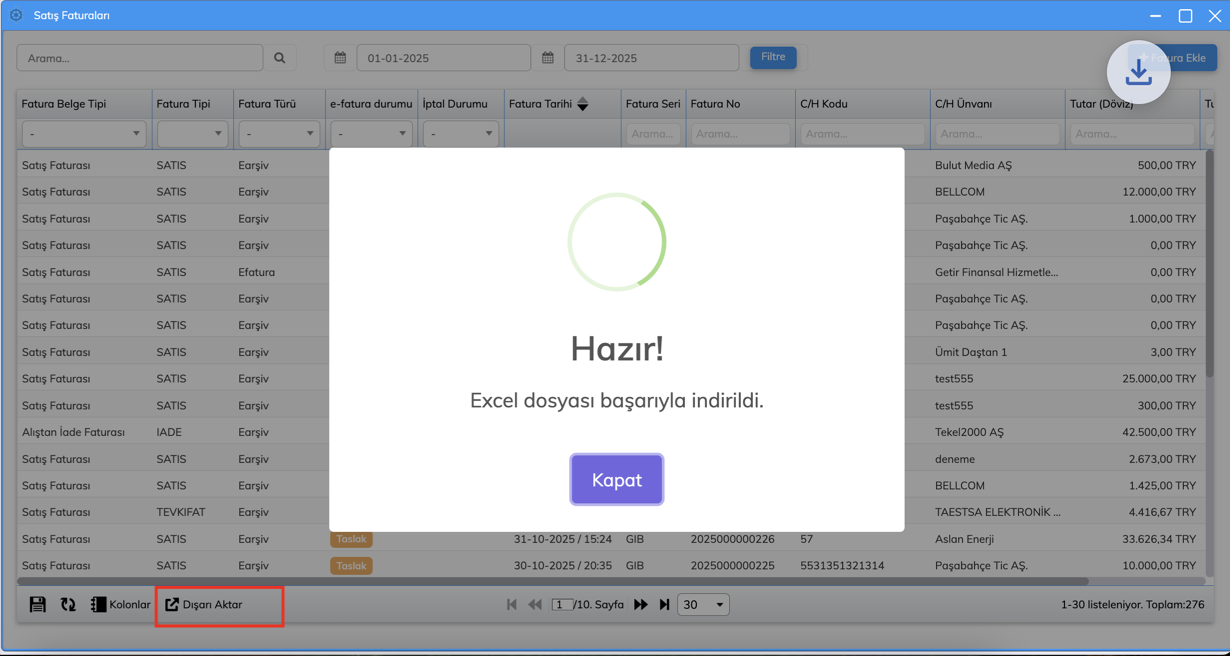The image size is (1231, 656).
Task: Expand the e-fatura durumu filter dropdown
Action: click(371, 134)
